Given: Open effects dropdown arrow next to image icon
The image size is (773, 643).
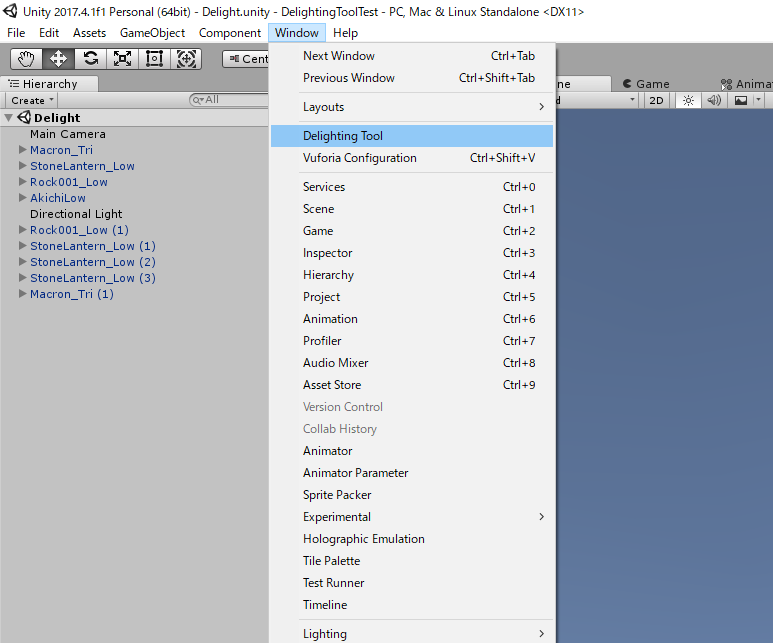Looking at the screenshot, I should tap(758, 101).
